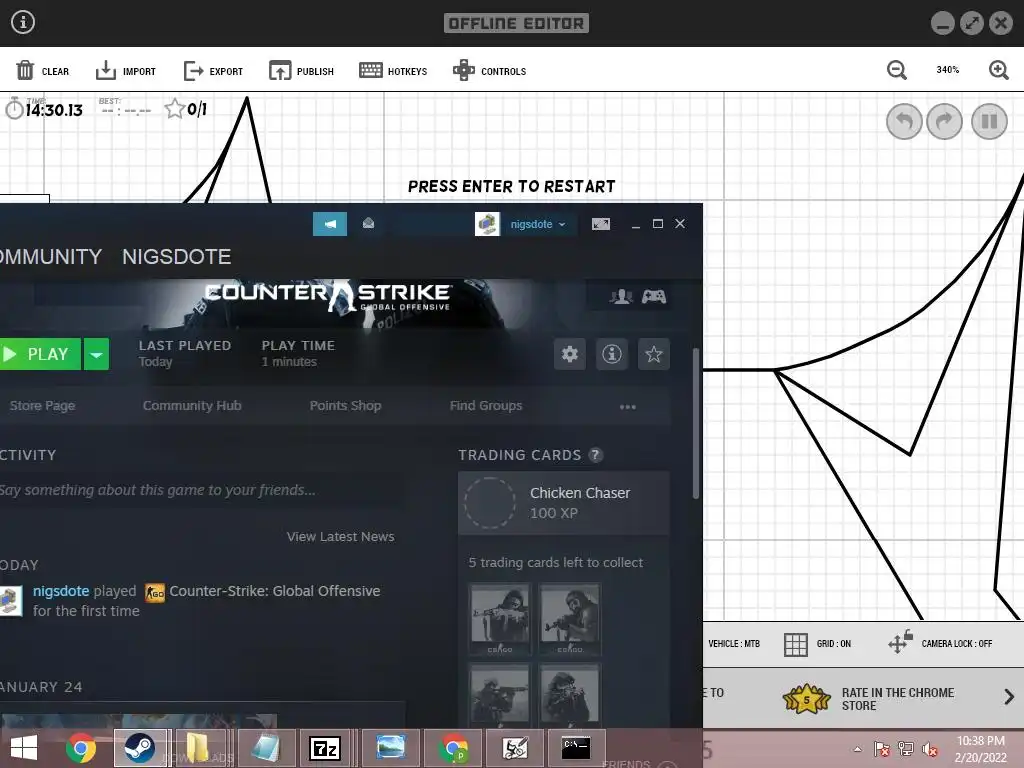Import a track in offline editor
This screenshot has width=1024, height=768.
click(125, 71)
